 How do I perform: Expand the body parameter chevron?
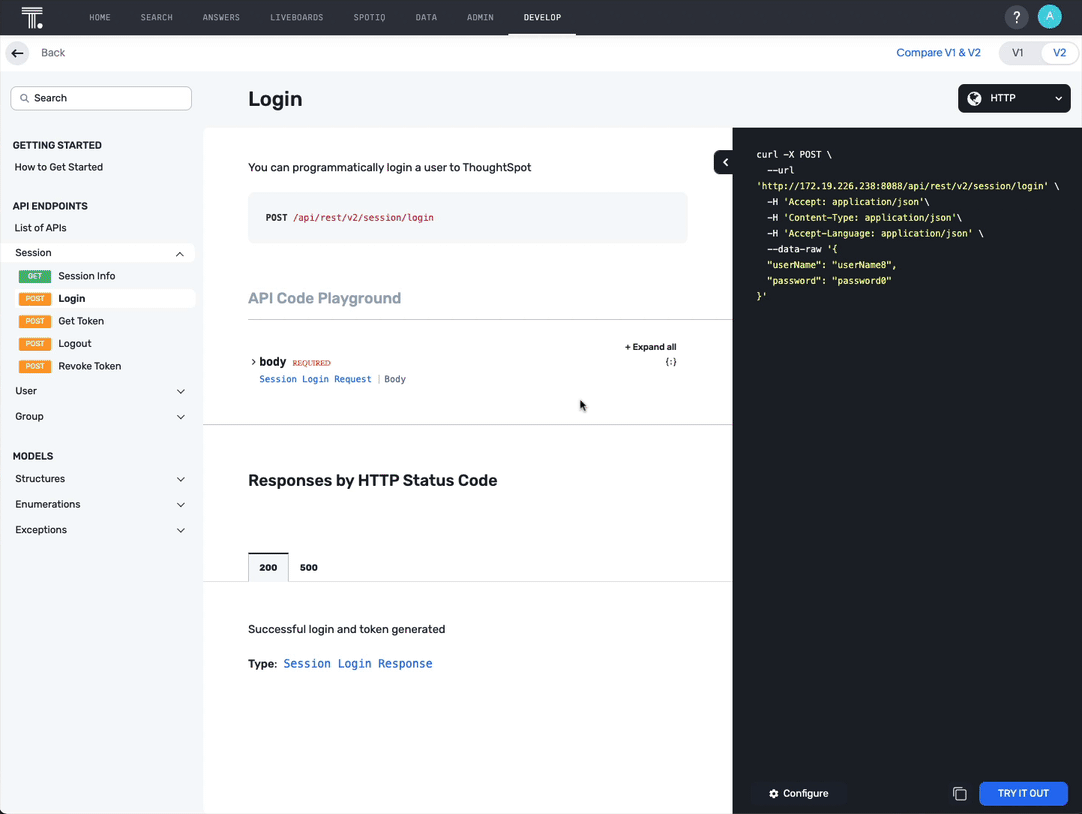coord(253,362)
